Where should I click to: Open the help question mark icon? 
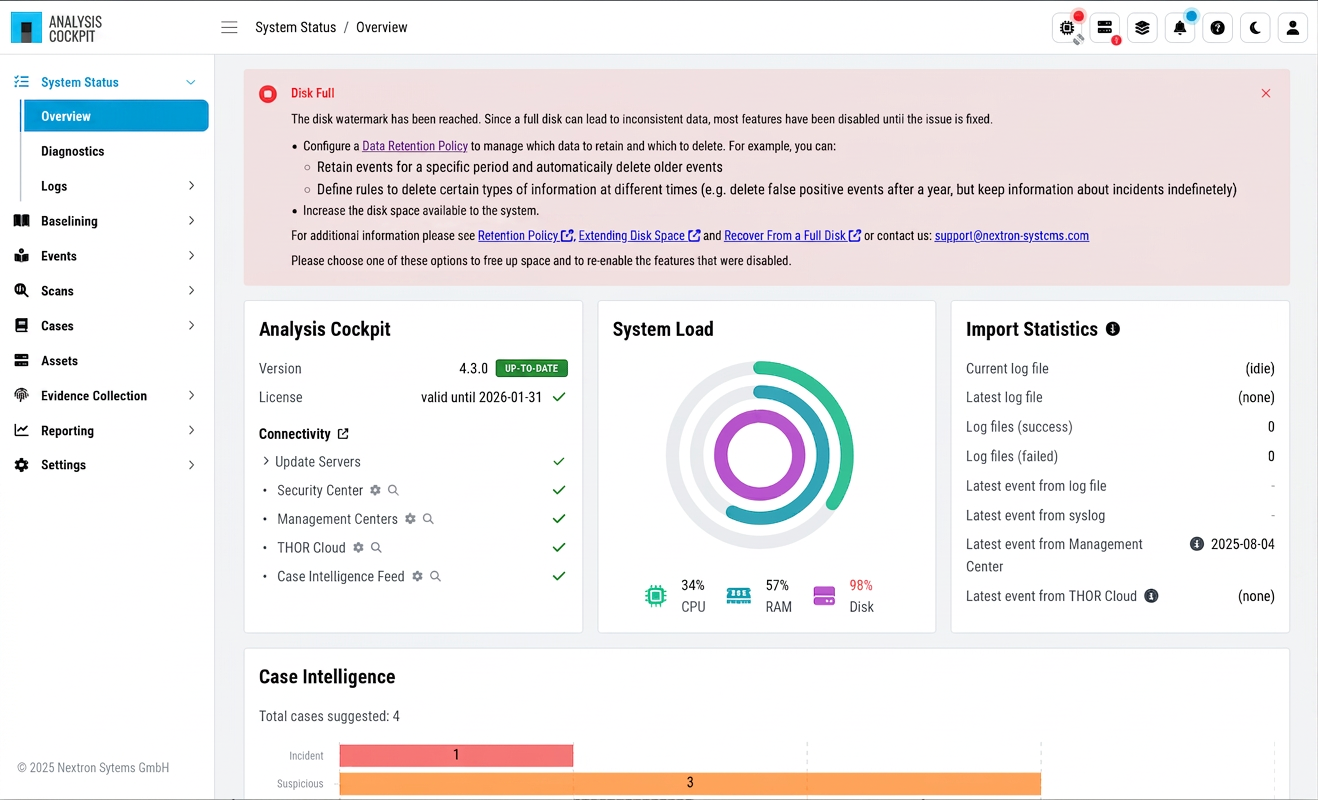point(1217,28)
